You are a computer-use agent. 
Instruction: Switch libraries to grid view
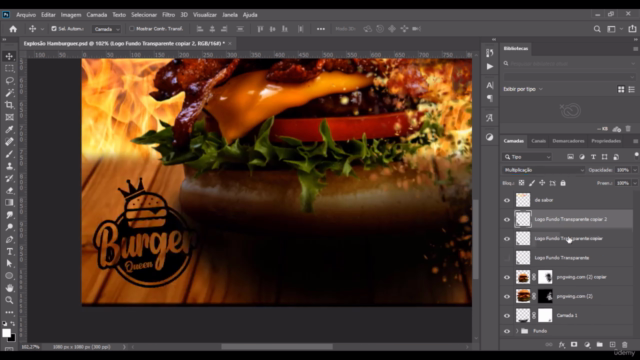tap(621, 89)
